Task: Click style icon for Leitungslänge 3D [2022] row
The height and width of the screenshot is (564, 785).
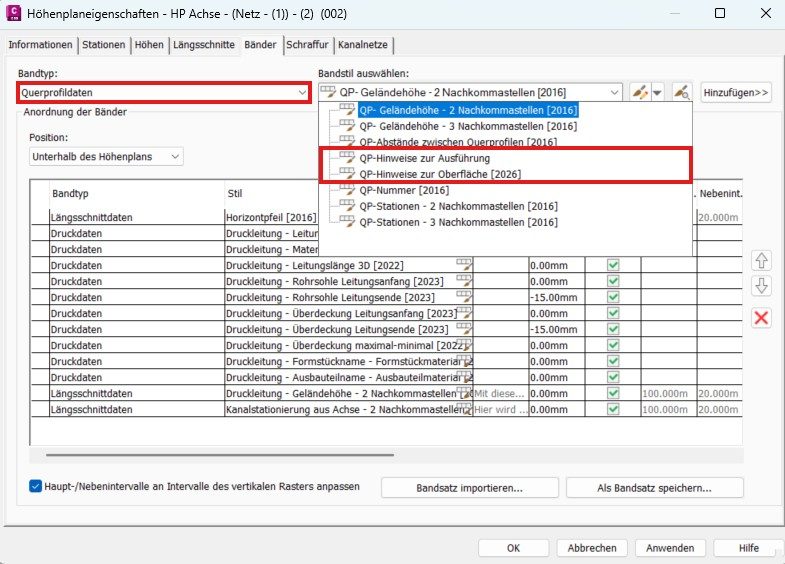Action: click(464, 264)
